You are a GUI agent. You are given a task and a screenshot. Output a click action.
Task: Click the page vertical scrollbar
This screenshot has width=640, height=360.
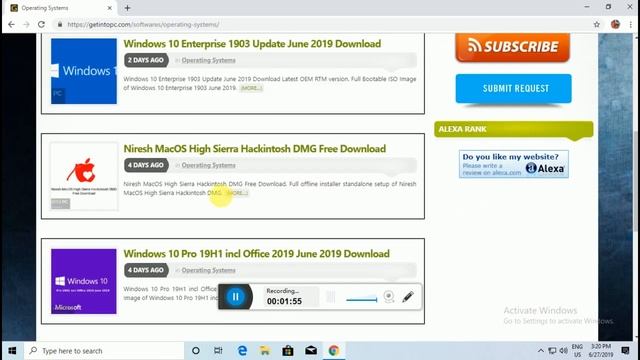pyautogui.click(x=636, y=182)
